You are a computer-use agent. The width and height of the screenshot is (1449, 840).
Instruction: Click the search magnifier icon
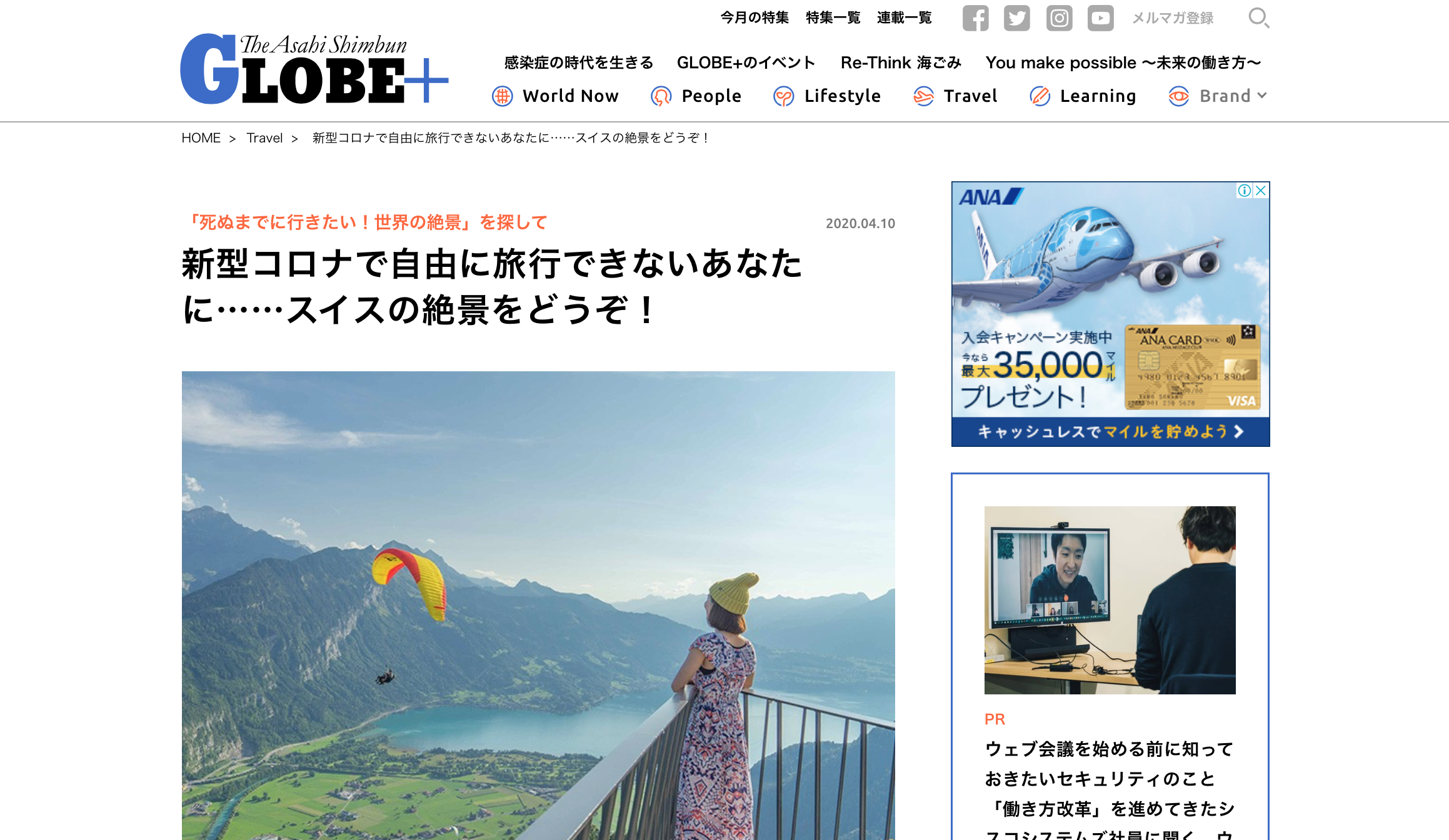click(x=1258, y=17)
